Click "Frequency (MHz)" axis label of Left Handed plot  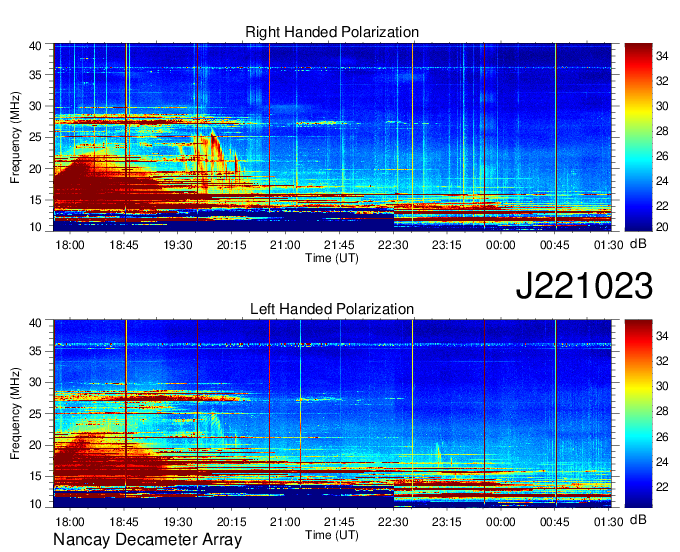tap(15, 414)
